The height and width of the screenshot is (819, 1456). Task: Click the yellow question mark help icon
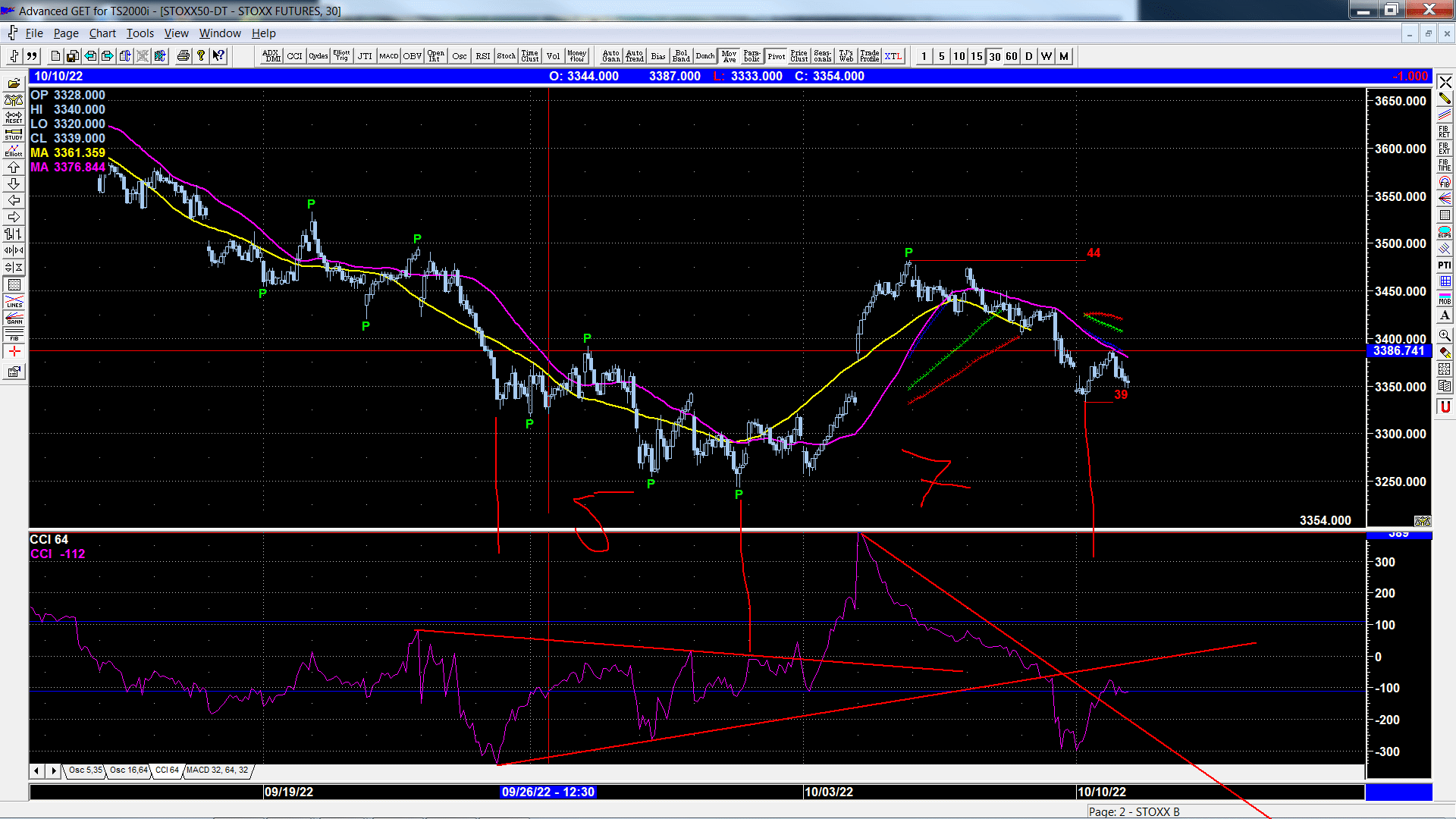(x=200, y=56)
